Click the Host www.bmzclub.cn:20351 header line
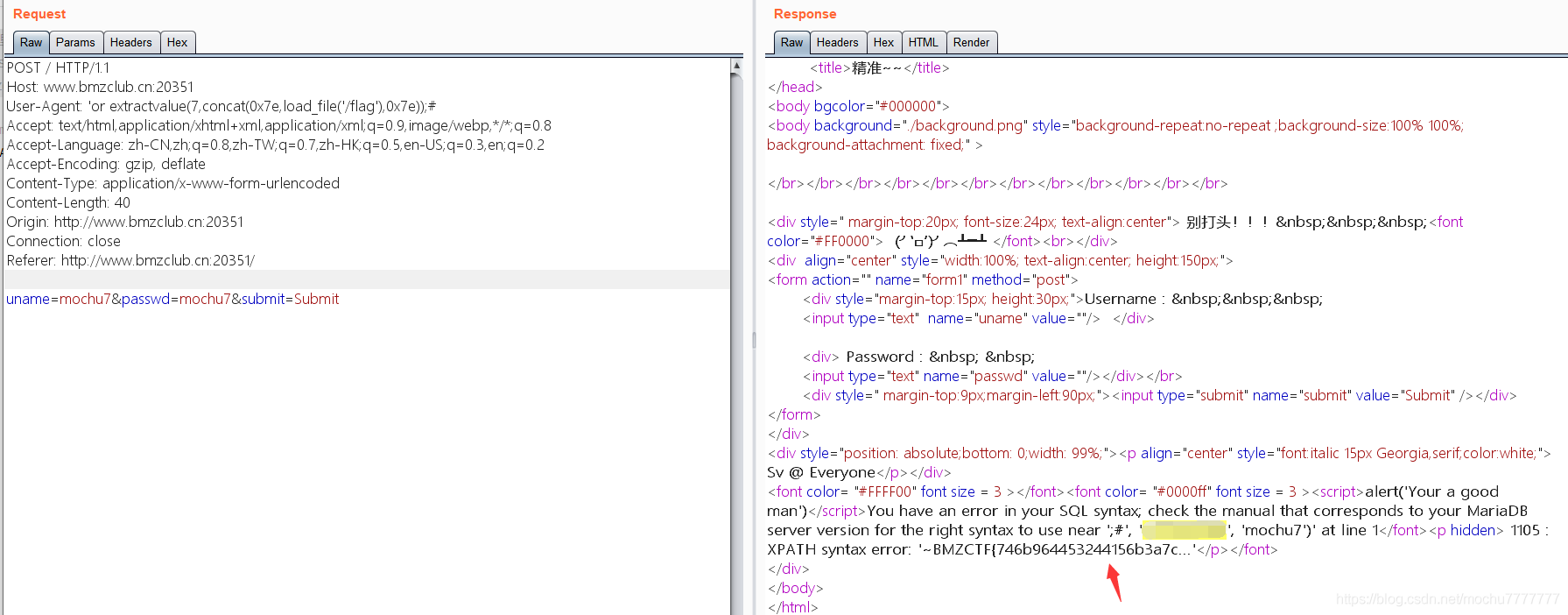This screenshot has width=1568, height=615. tap(100, 87)
